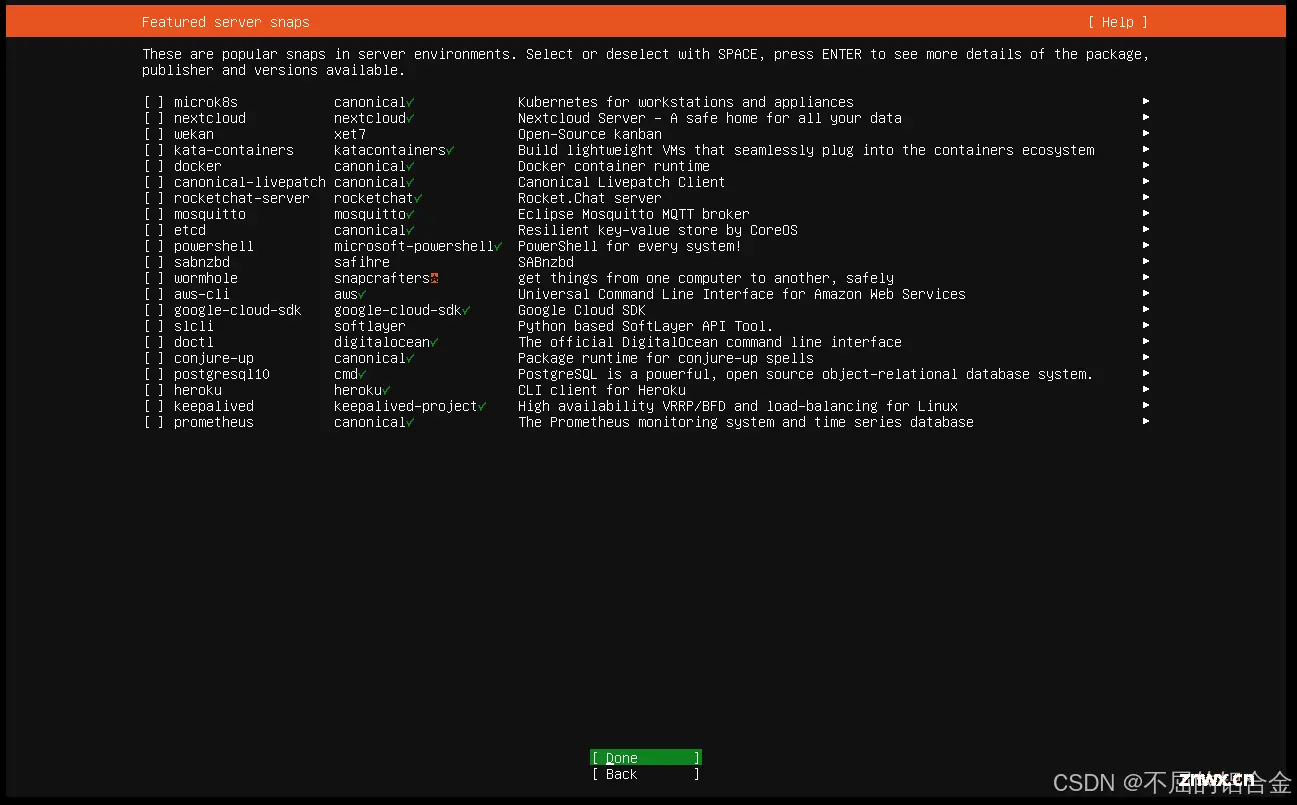Image resolution: width=1297 pixels, height=805 pixels.
Task: Expand arrow on kata-containers description row
Action: coord(1146,149)
